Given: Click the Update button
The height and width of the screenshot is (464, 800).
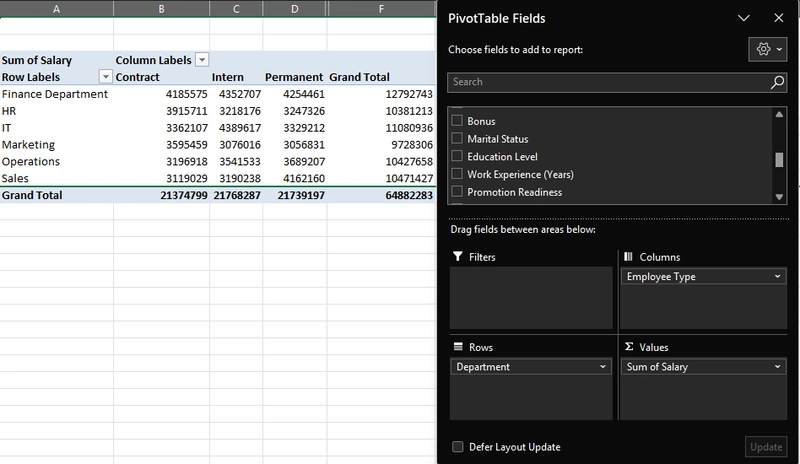Looking at the screenshot, I should (x=766, y=447).
